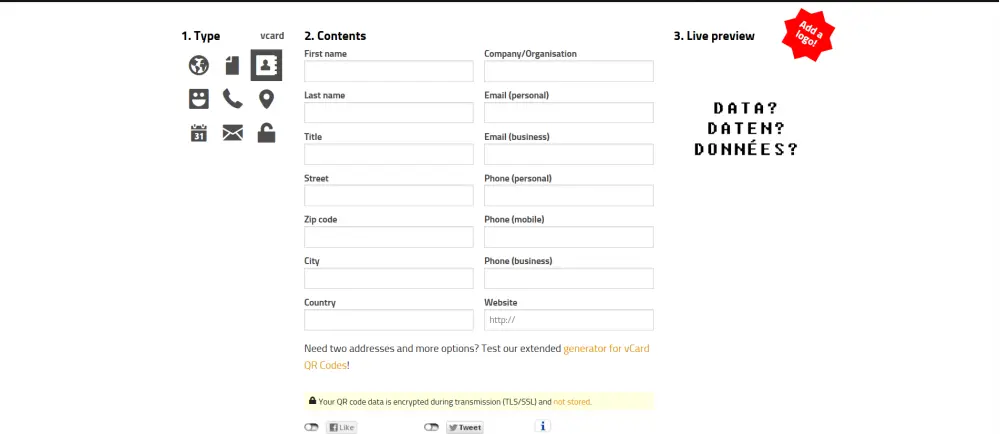Focus the Email (personal) field
This screenshot has height=434, width=1000.
point(568,113)
